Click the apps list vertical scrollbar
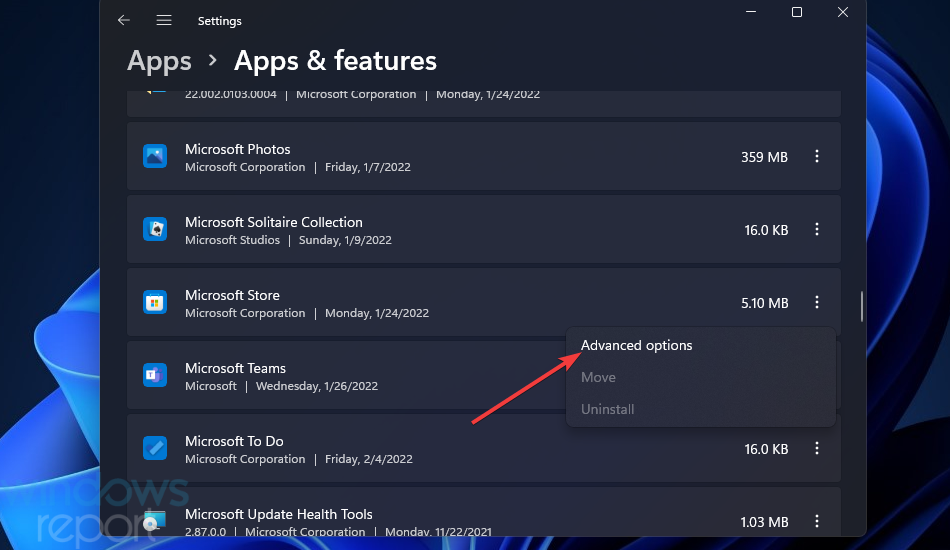 (x=862, y=307)
